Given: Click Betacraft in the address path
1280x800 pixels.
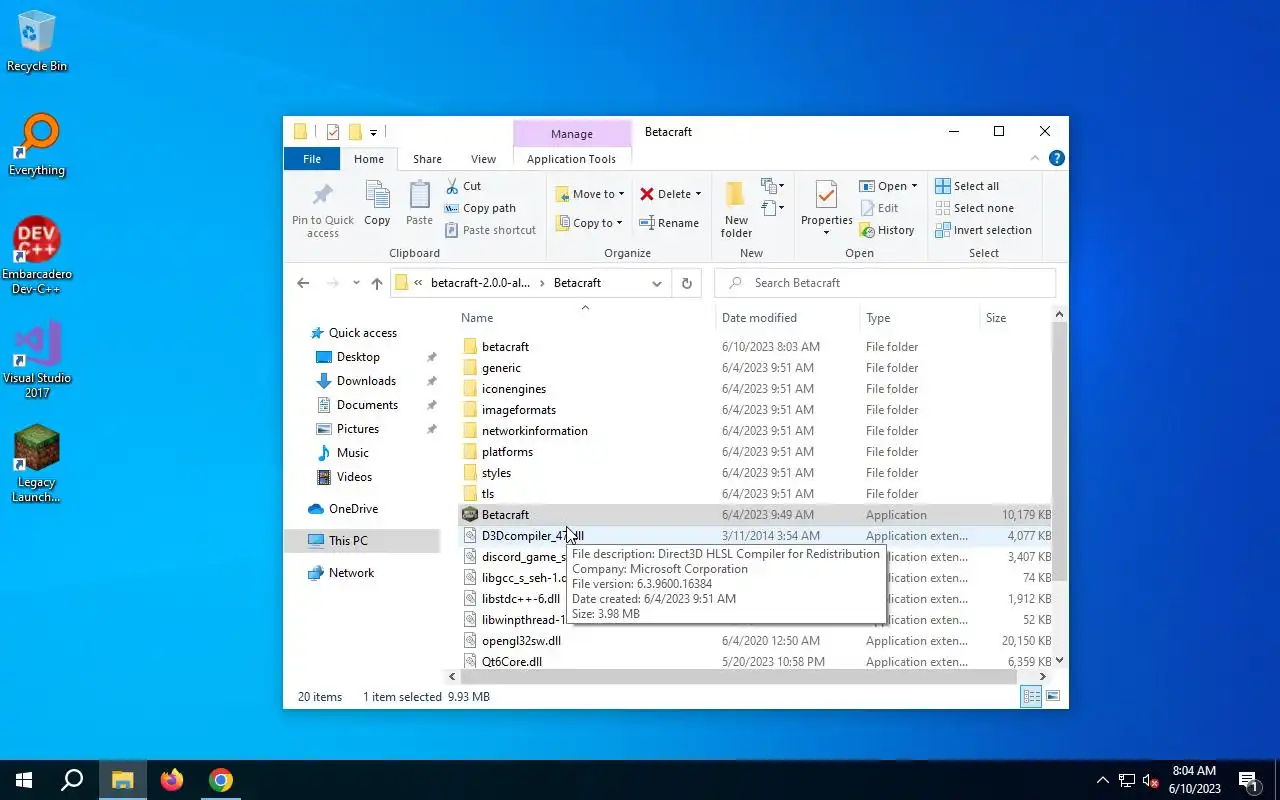Looking at the screenshot, I should pos(577,283).
